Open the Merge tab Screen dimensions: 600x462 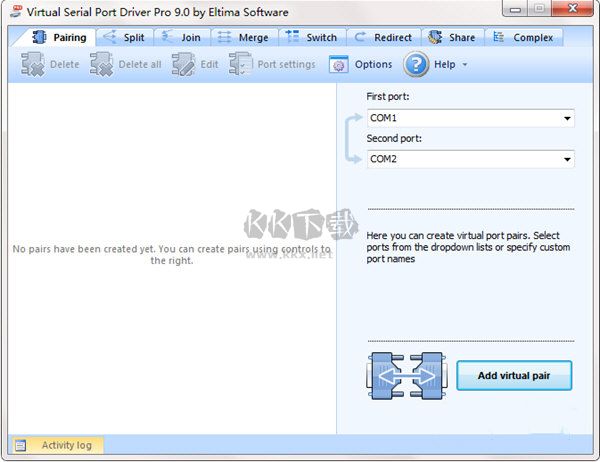click(x=245, y=38)
